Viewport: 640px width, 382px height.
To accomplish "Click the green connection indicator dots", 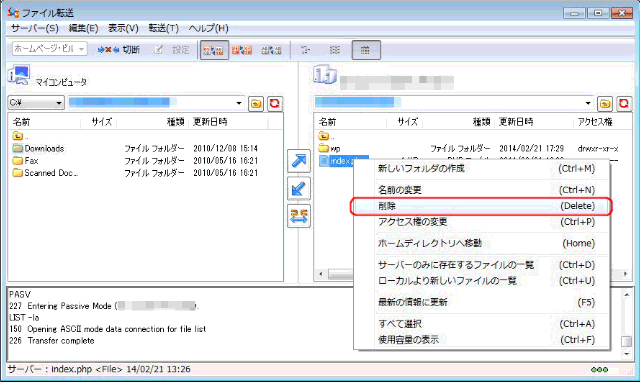I will coord(599,370).
